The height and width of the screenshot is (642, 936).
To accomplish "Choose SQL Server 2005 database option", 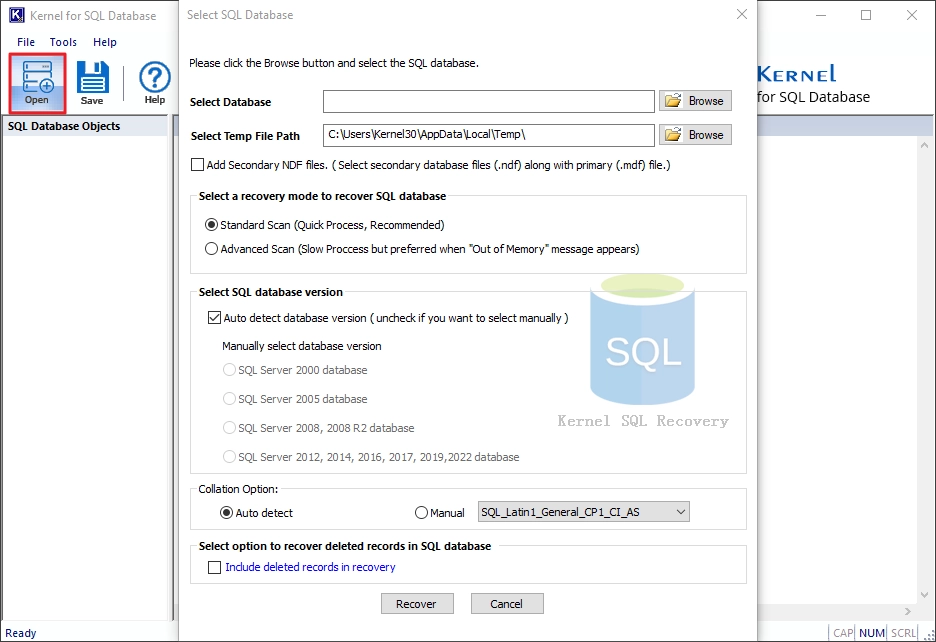I will (229, 398).
